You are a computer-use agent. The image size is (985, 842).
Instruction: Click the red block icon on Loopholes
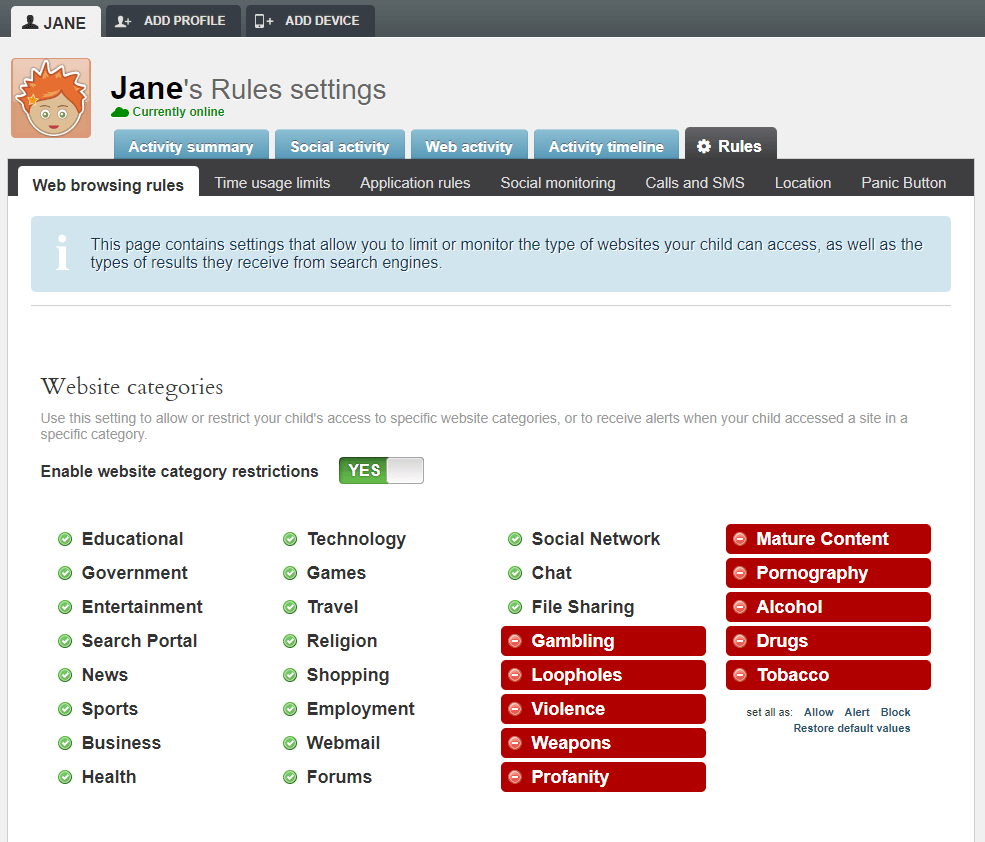515,675
